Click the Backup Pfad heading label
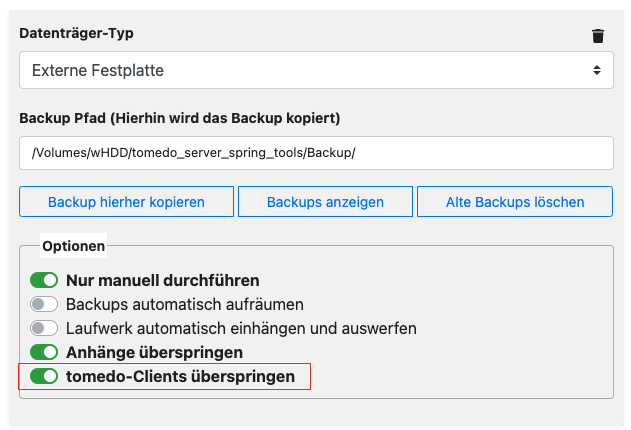Viewport: 631px width, 430px height. click(x=179, y=118)
